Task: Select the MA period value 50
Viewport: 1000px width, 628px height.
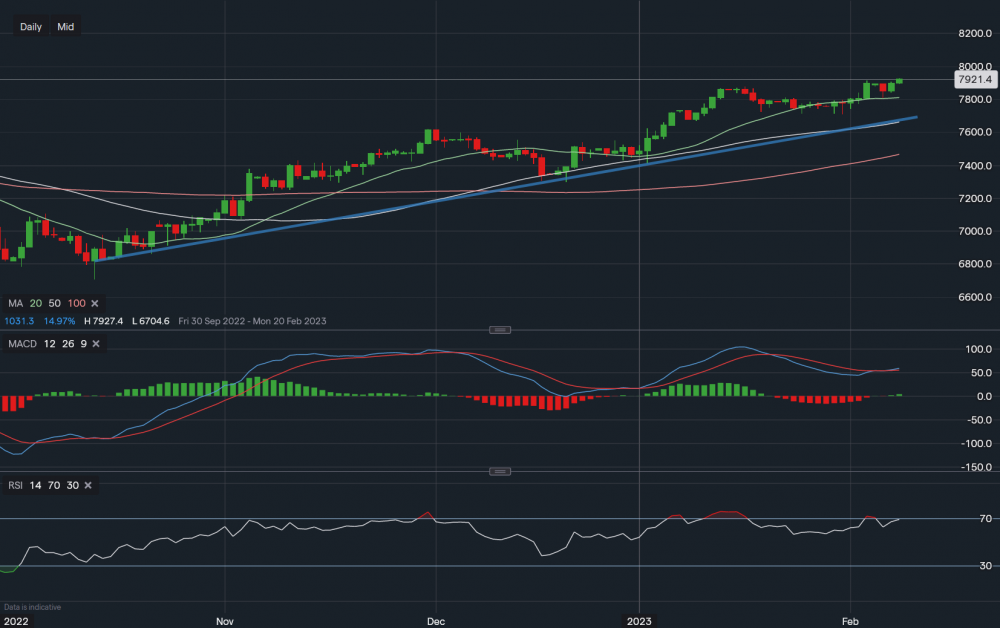Action: (54, 303)
